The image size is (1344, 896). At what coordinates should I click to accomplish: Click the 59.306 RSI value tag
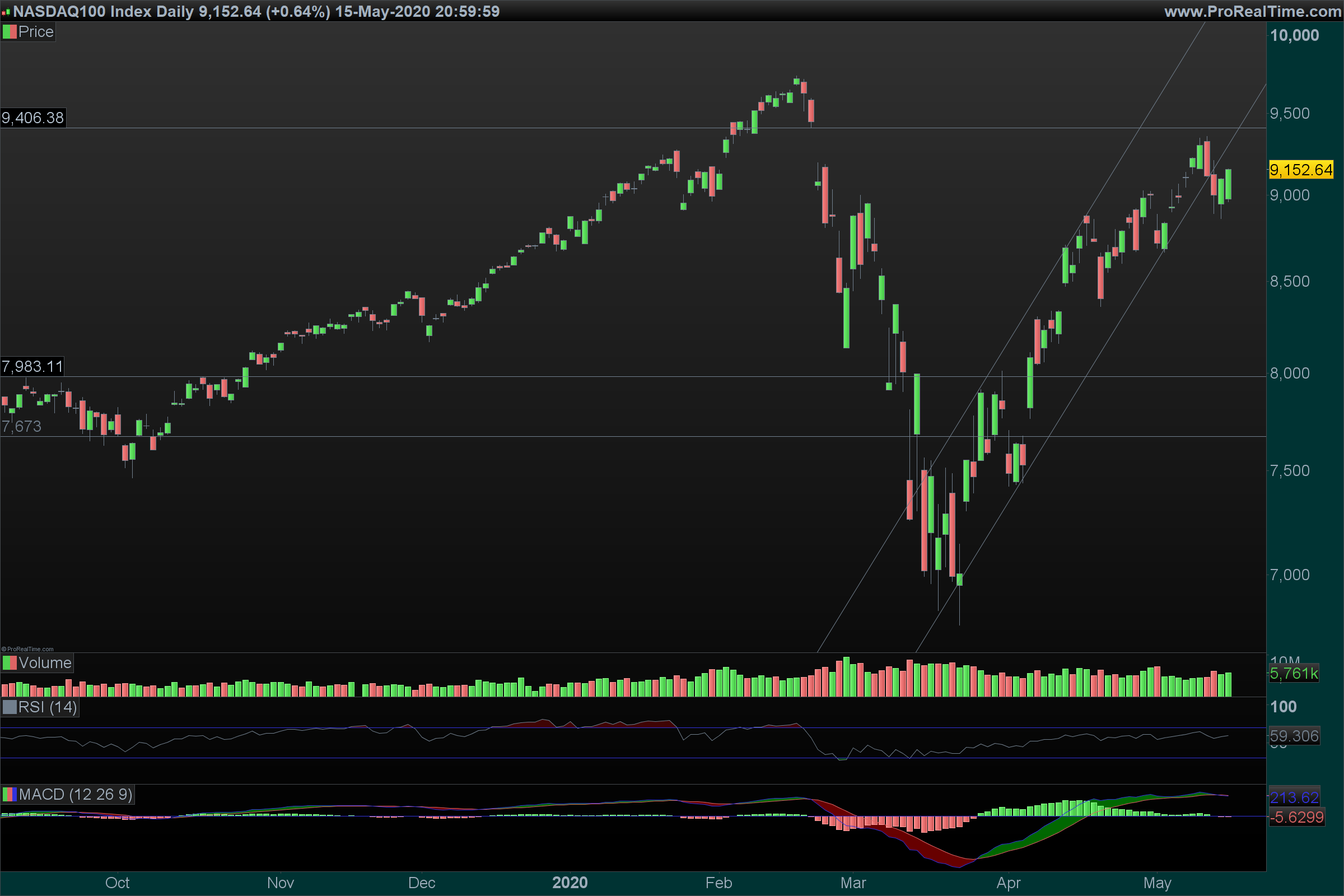coord(1294,735)
